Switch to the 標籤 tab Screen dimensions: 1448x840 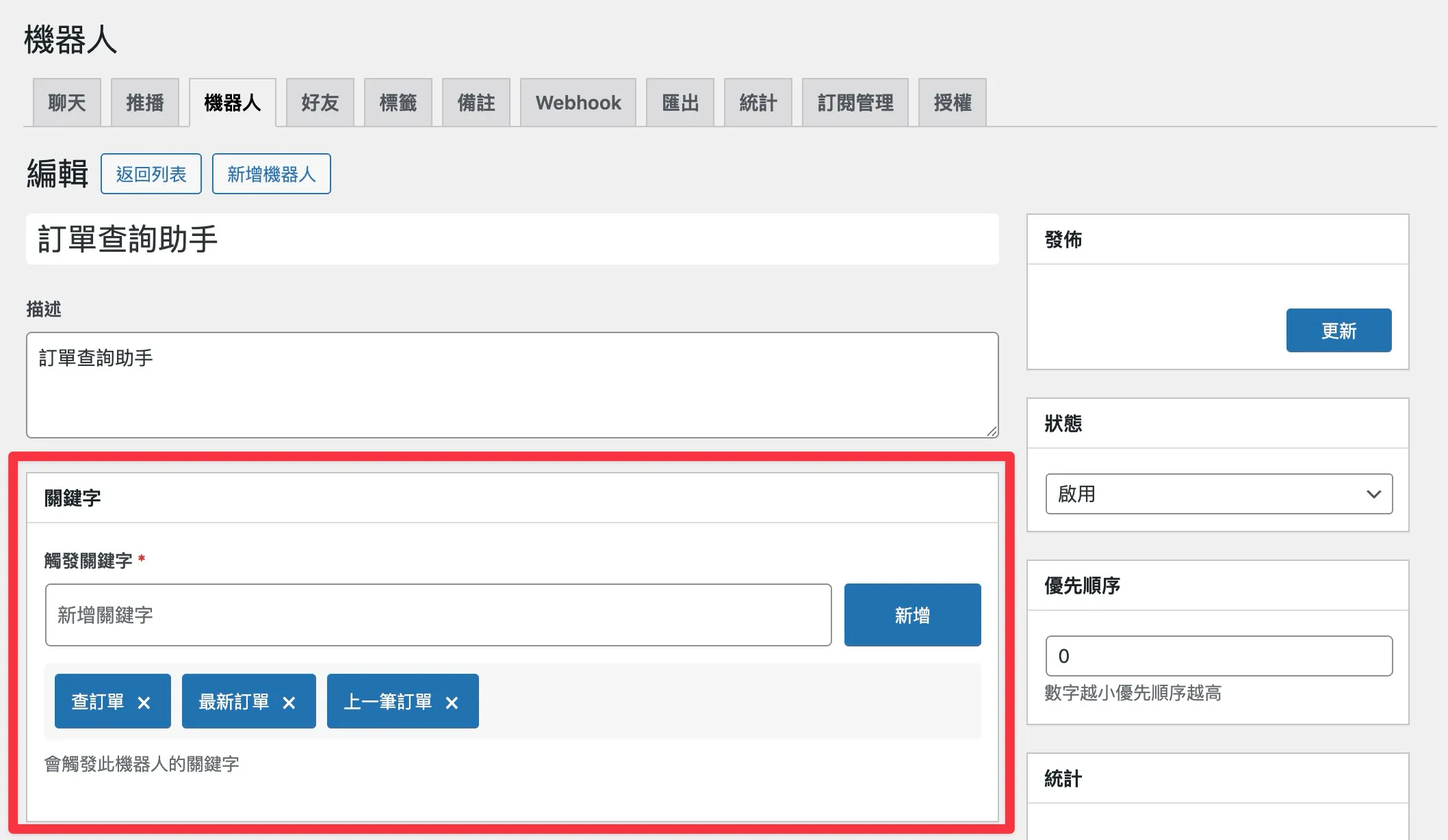click(x=398, y=102)
